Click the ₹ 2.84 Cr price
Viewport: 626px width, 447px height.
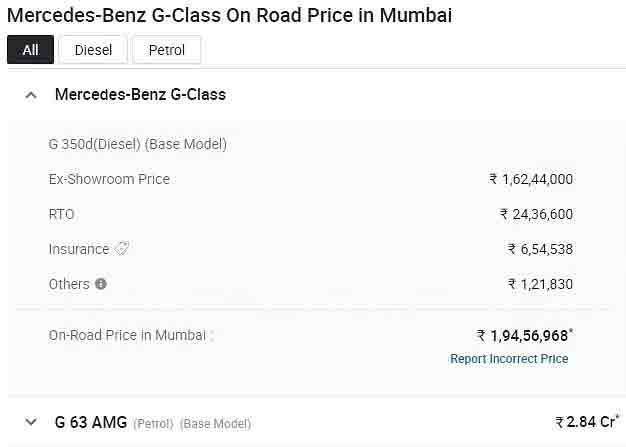coord(587,422)
